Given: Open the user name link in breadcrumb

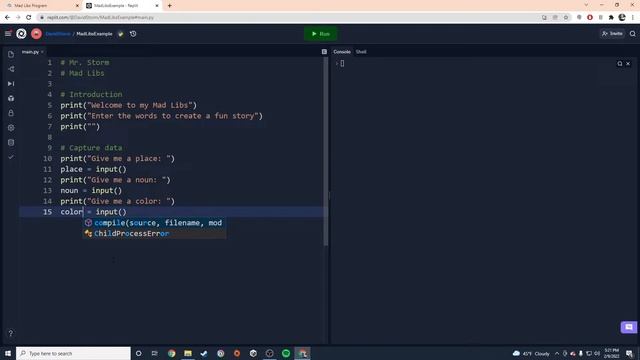Looking at the screenshot, I should [x=58, y=34].
